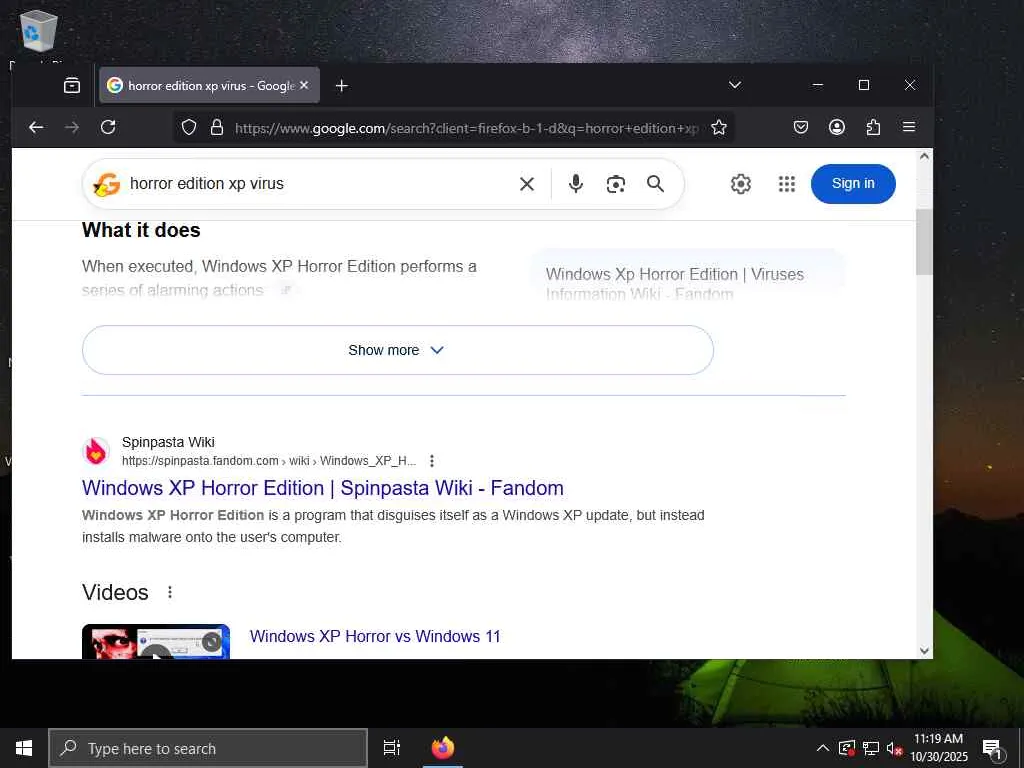The height and width of the screenshot is (768, 1024).
Task: Expand the overview with Show more
Action: point(398,350)
